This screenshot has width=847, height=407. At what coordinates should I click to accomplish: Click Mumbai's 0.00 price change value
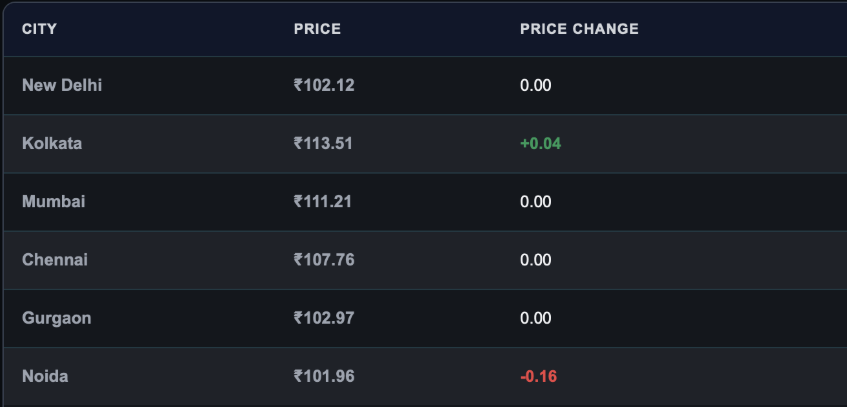(536, 202)
